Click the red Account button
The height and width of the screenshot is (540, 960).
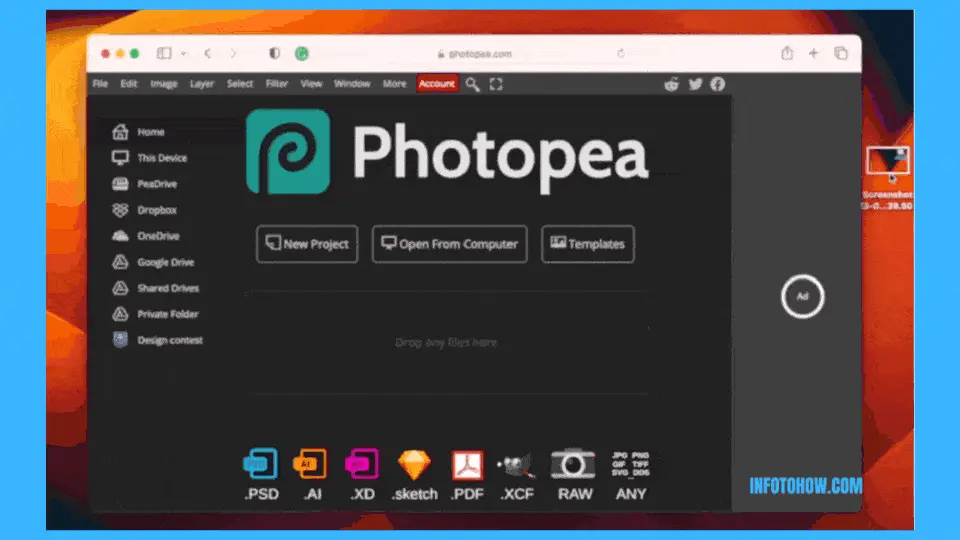[437, 83]
